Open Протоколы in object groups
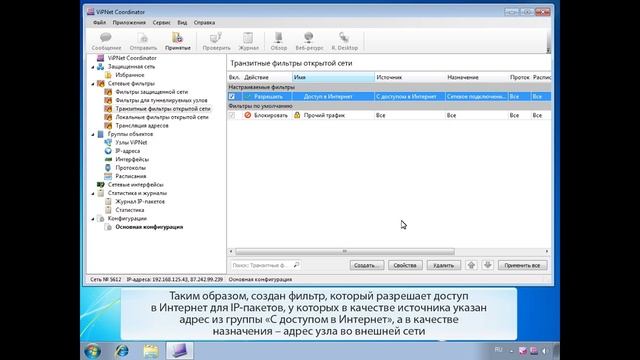This screenshot has width=640, height=360. pos(130,168)
